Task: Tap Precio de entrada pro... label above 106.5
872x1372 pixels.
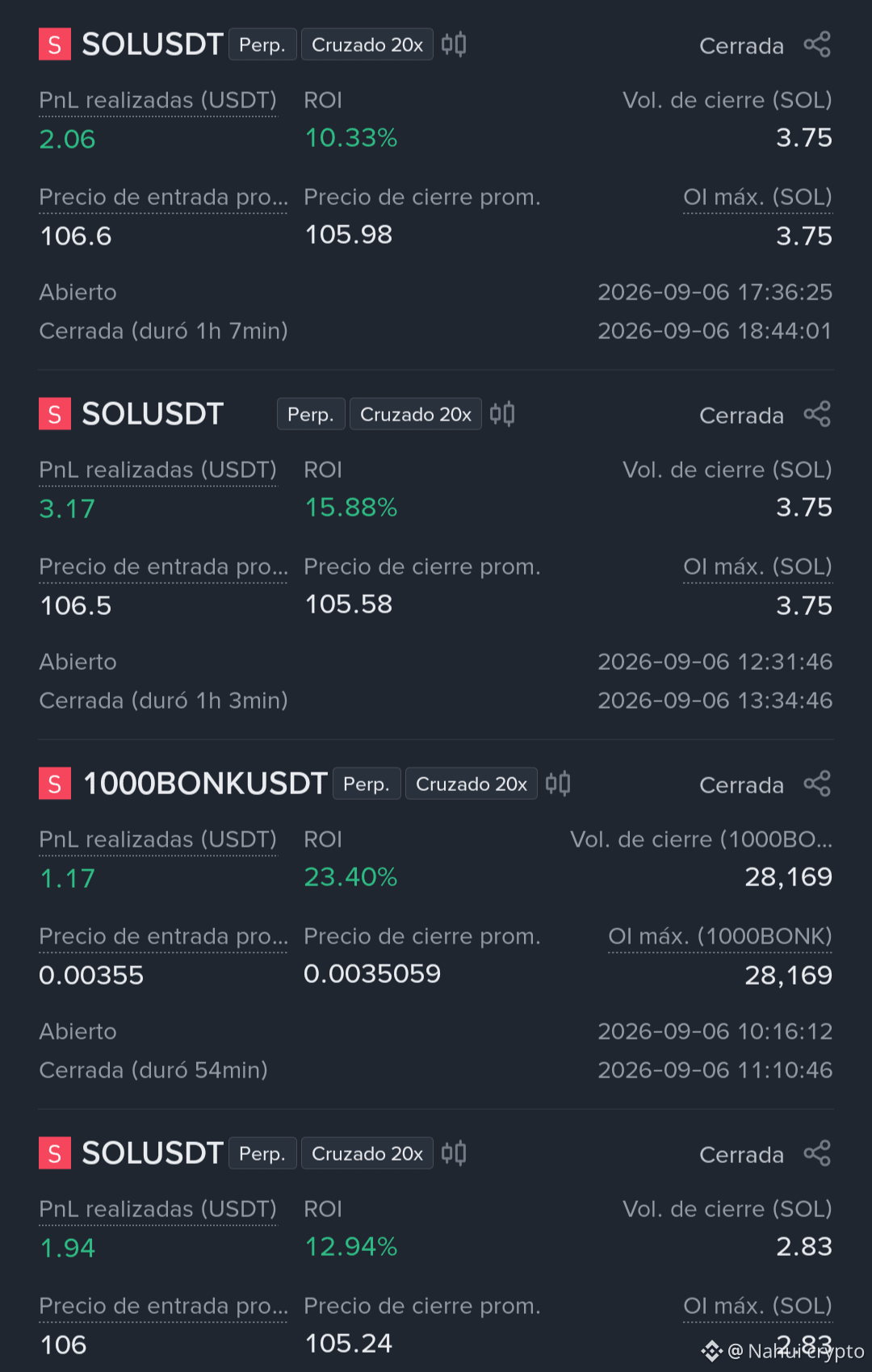Action: [164, 567]
